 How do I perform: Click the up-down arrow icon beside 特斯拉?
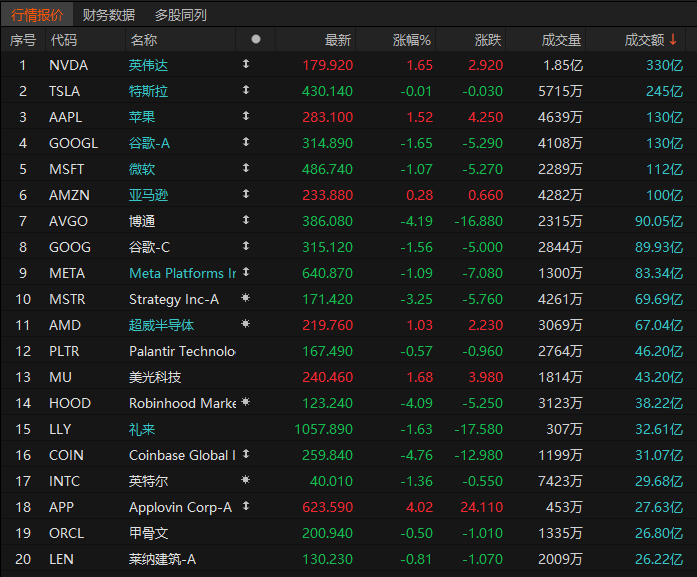246,91
